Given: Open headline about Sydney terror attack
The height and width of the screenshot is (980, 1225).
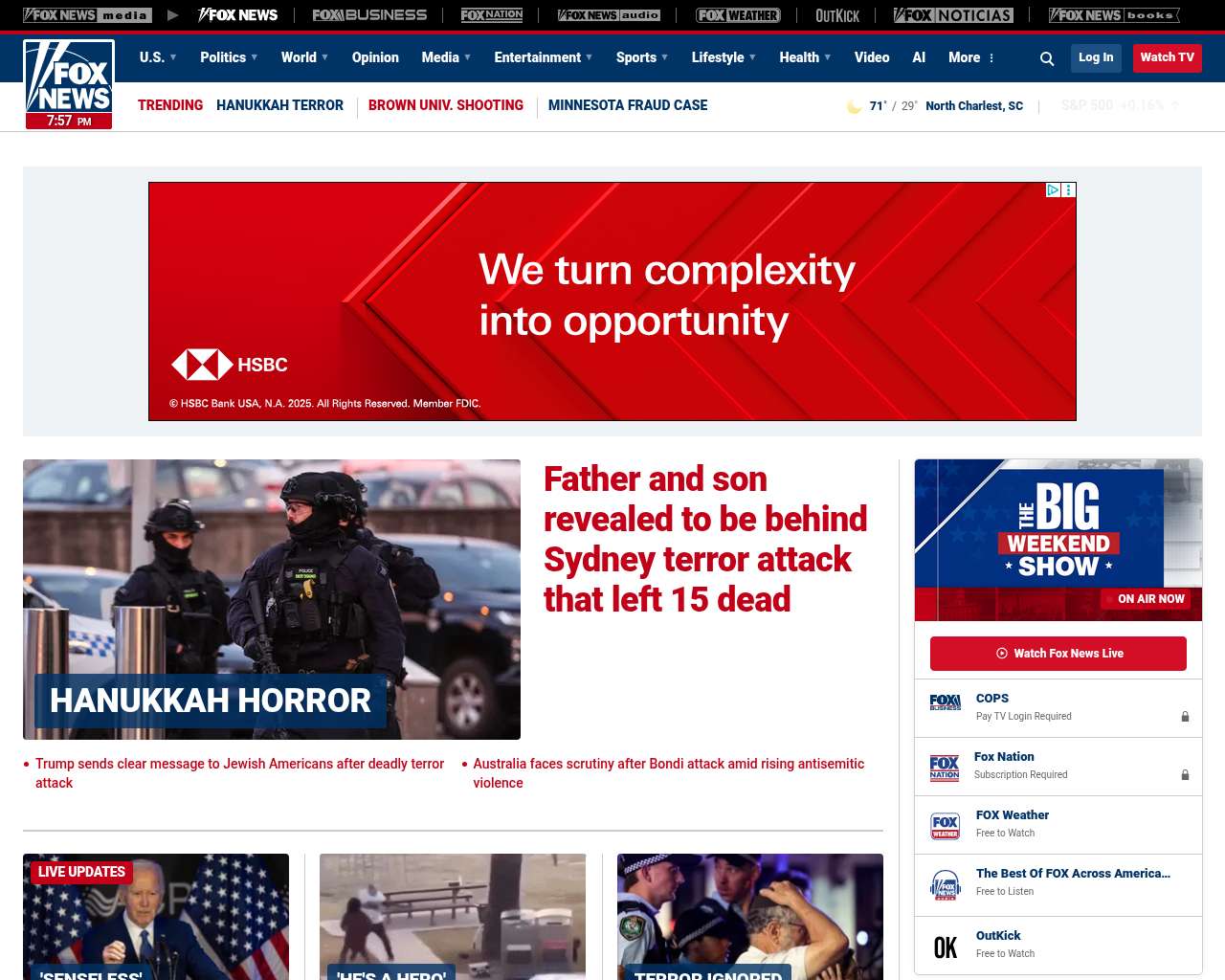Looking at the screenshot, I should (x=705, y=539).
